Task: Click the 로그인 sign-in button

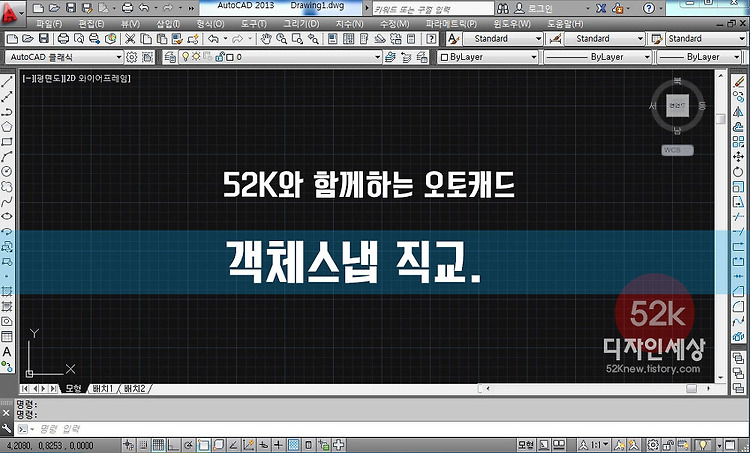Action: pyautogui.click(x=534, y=8)
